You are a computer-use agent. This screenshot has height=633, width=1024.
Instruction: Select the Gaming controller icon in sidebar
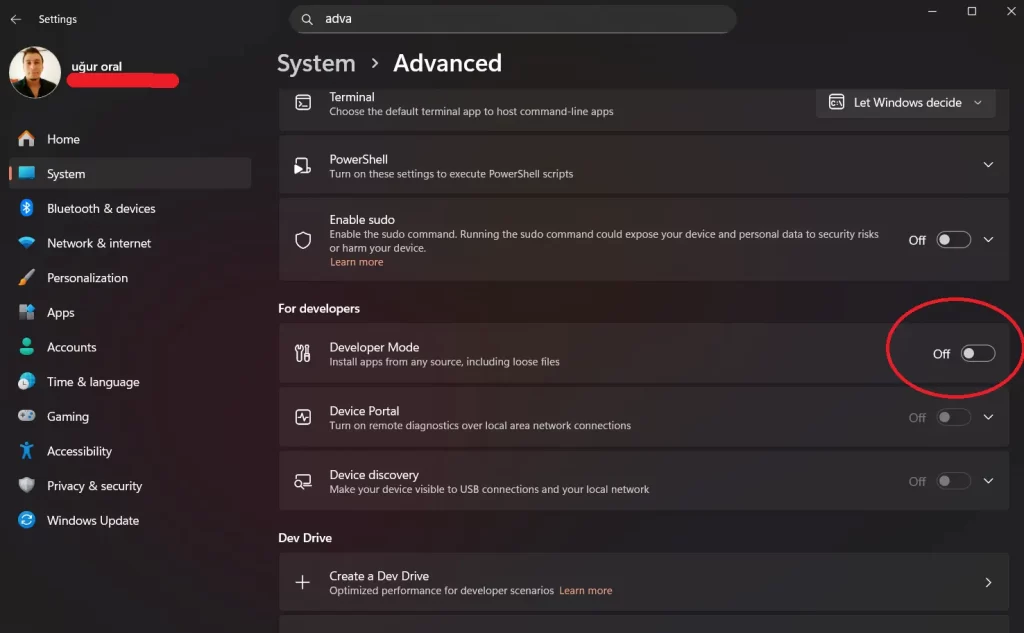coord(28,416)
